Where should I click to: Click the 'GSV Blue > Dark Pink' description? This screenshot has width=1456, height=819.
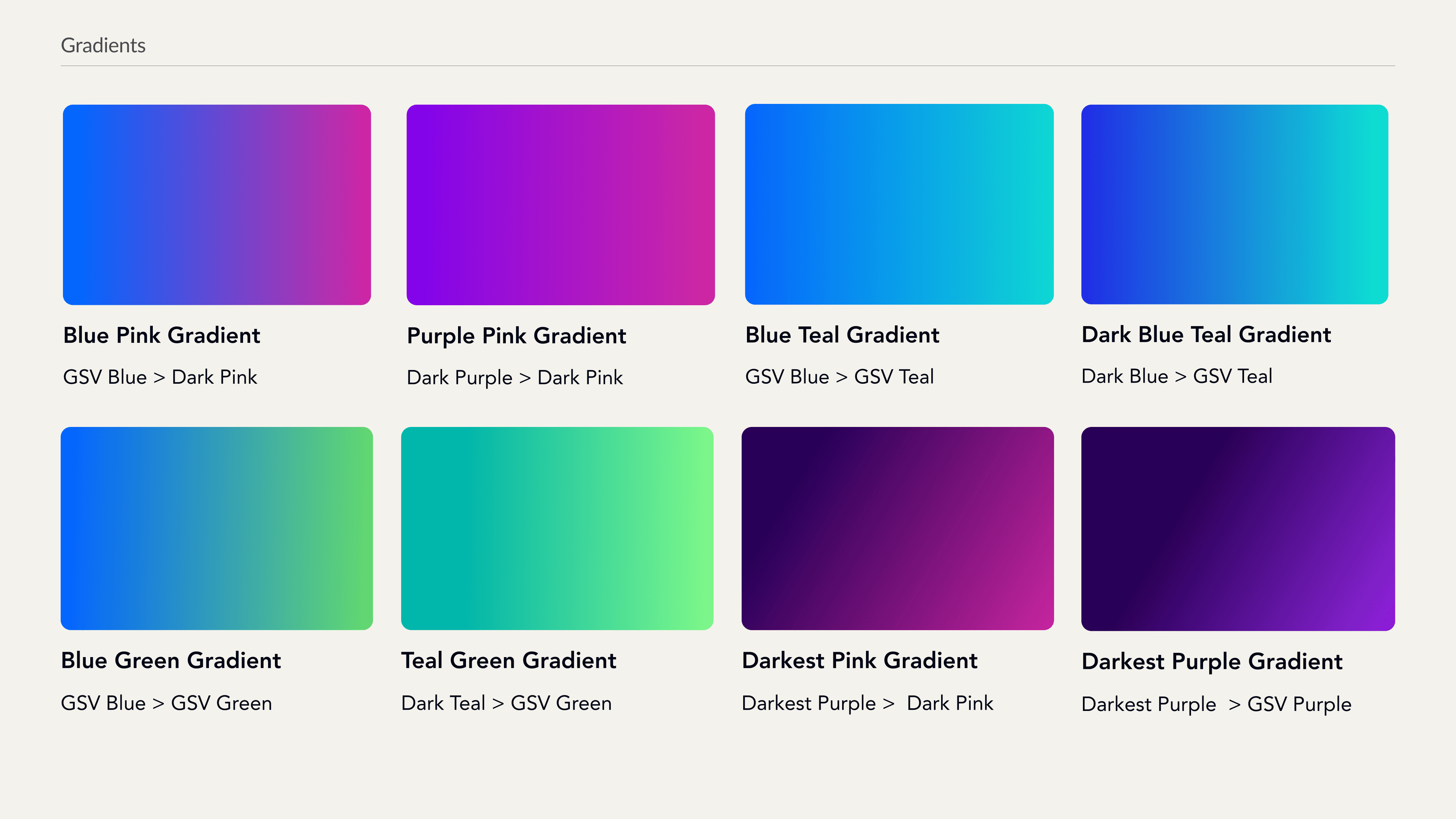(160, 377)
